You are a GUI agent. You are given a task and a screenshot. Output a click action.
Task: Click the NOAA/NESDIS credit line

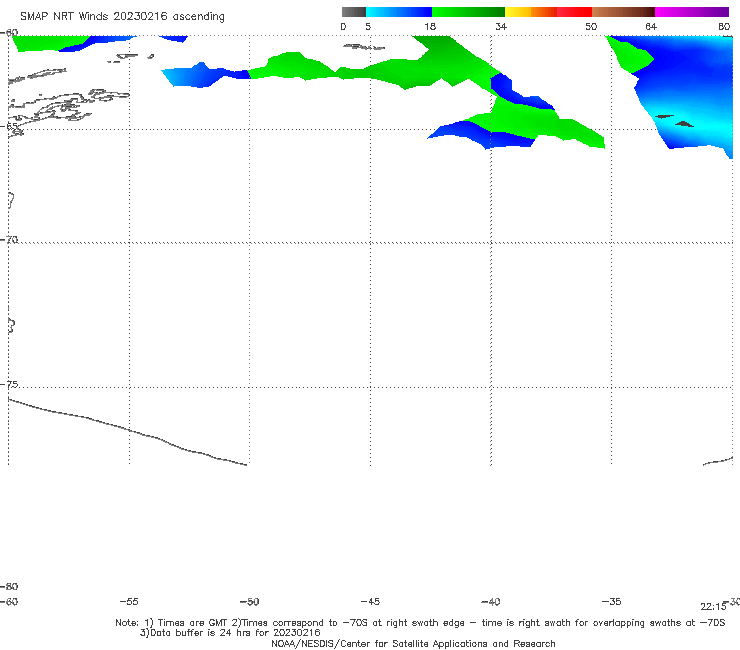click(413, 644)
